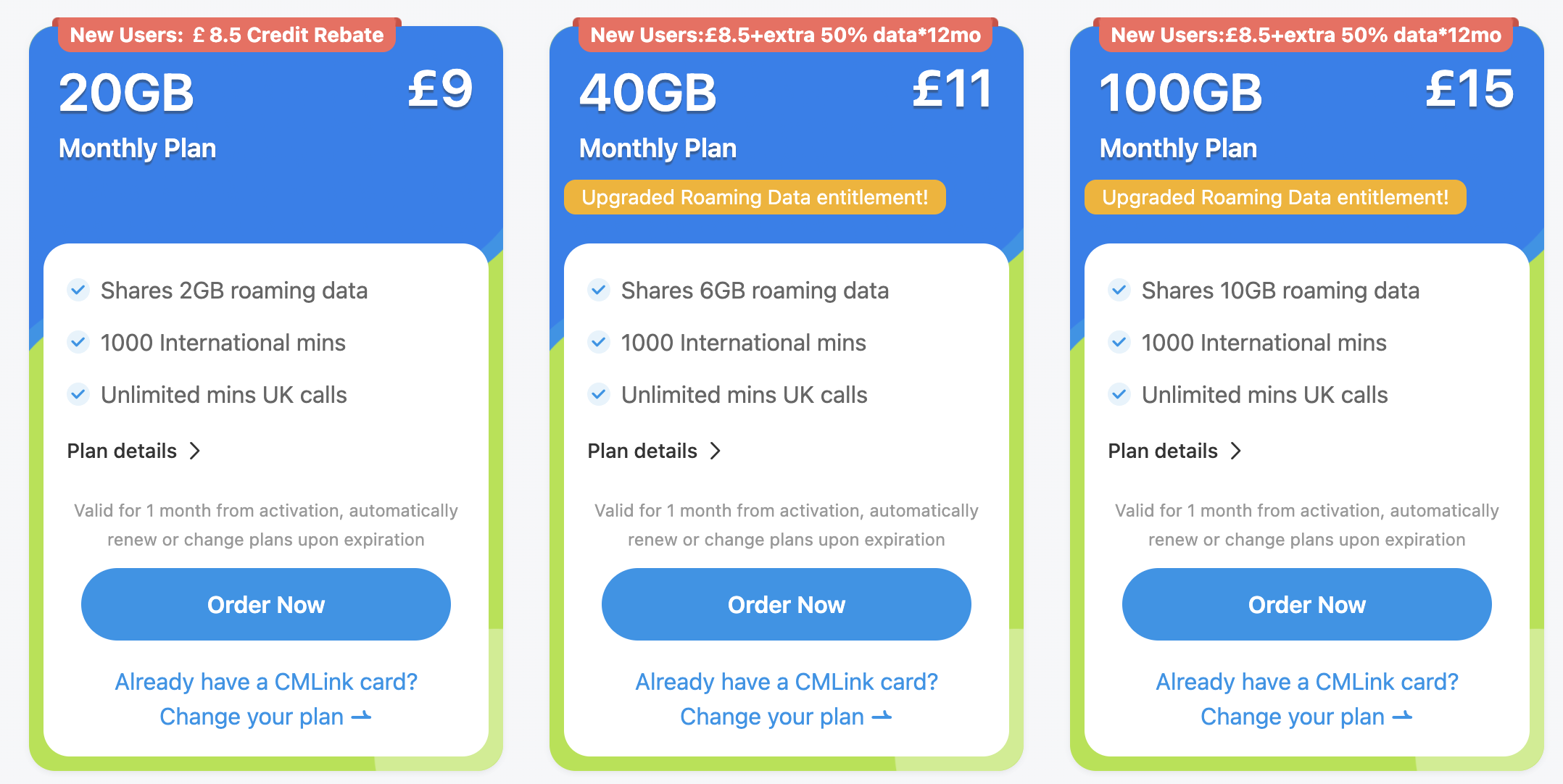Click arrow icon after Change your plan in 100GB card

coord(1402,717)
